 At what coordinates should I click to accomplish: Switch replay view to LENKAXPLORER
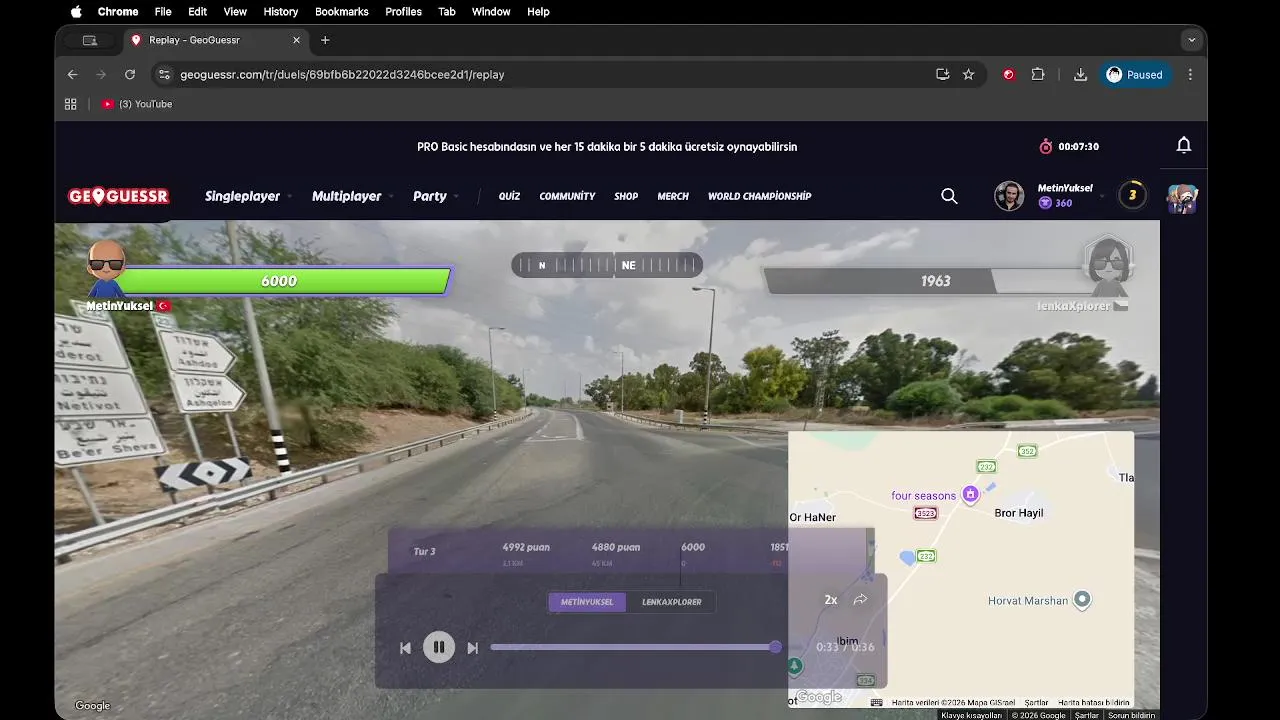[x=671, y=602]
